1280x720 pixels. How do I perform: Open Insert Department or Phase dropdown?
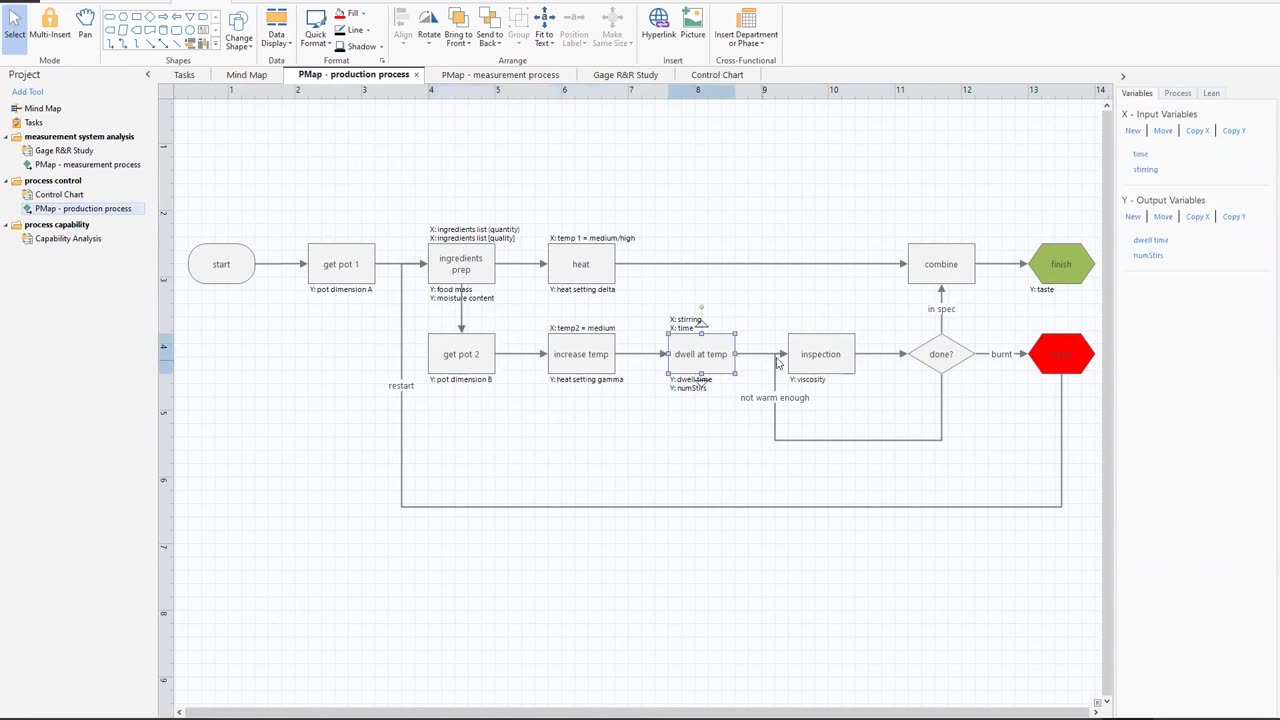coord(746,28)
